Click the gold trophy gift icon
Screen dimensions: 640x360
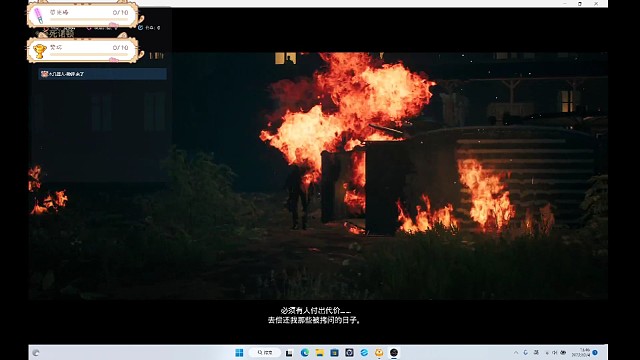coord(39,51)
